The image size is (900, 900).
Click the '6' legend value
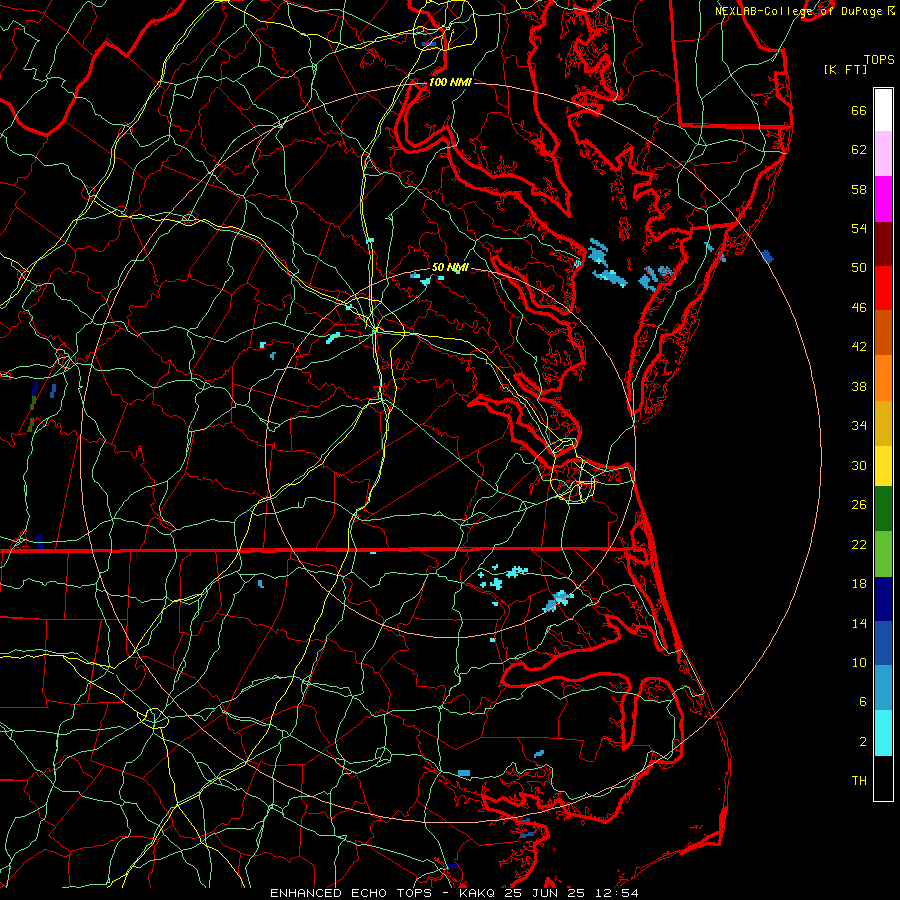coord(863,702)
